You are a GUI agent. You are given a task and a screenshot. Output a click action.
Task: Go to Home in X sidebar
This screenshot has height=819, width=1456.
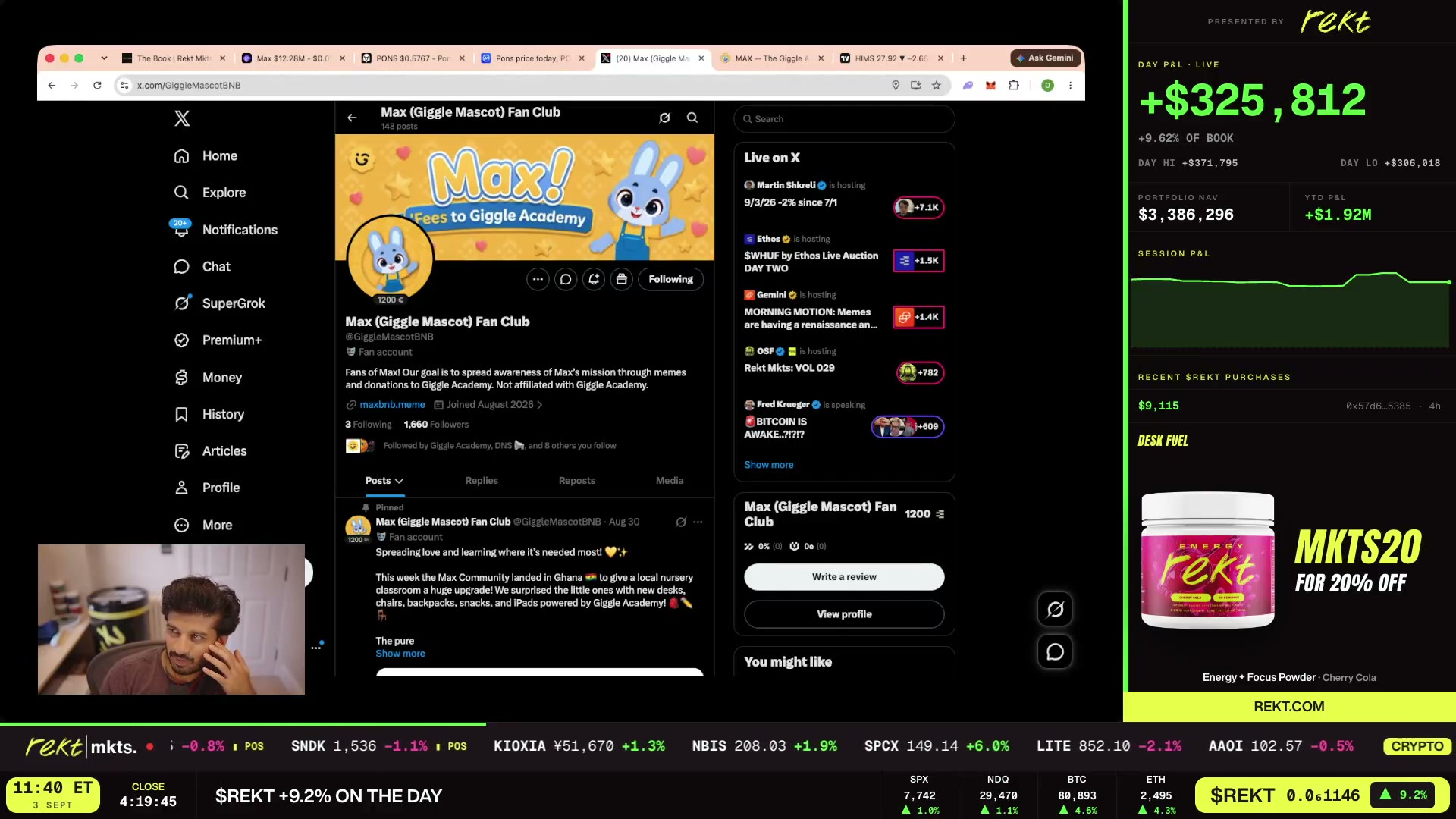(206, 155)
